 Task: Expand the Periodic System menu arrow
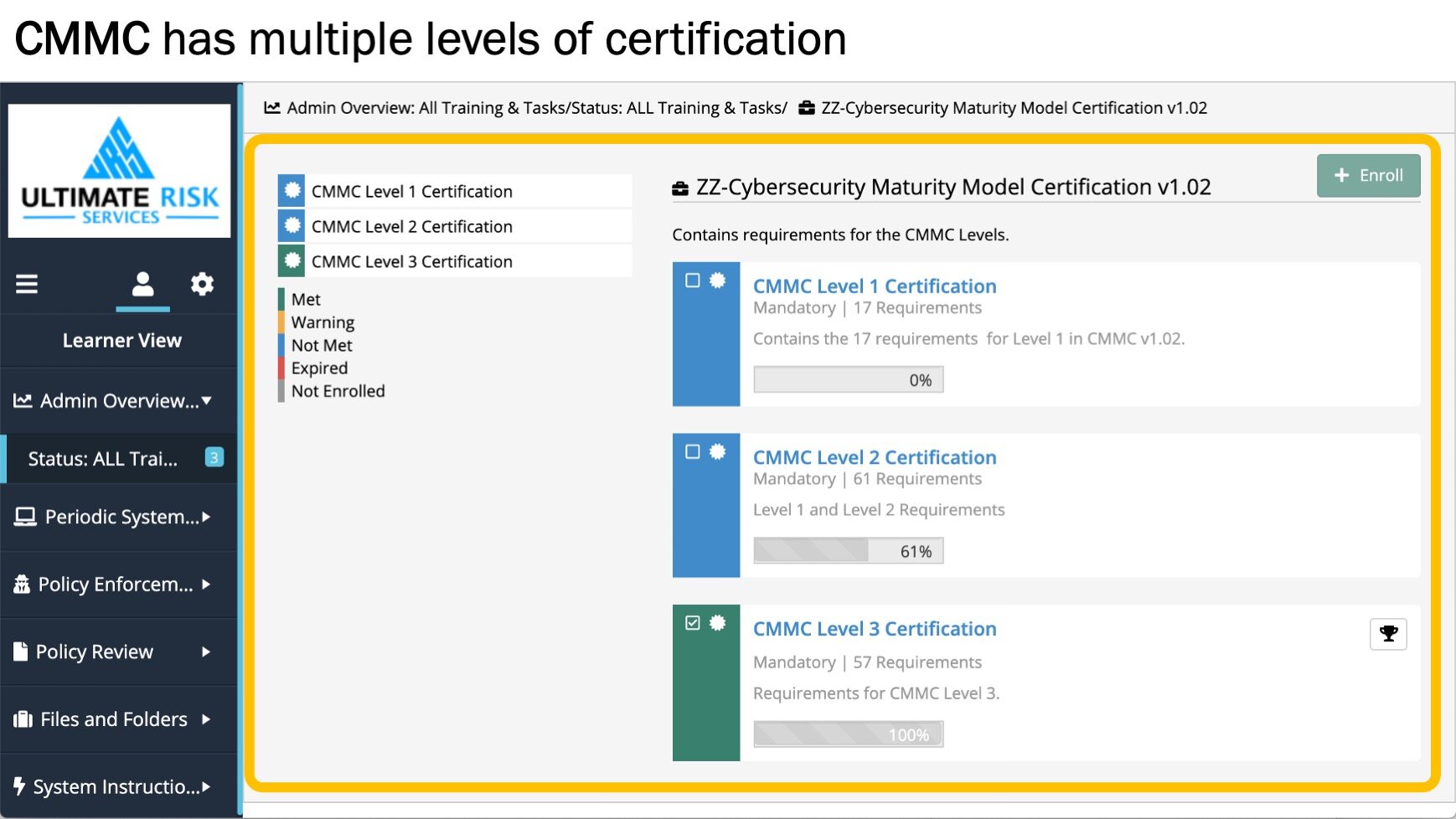click(206, 518)
